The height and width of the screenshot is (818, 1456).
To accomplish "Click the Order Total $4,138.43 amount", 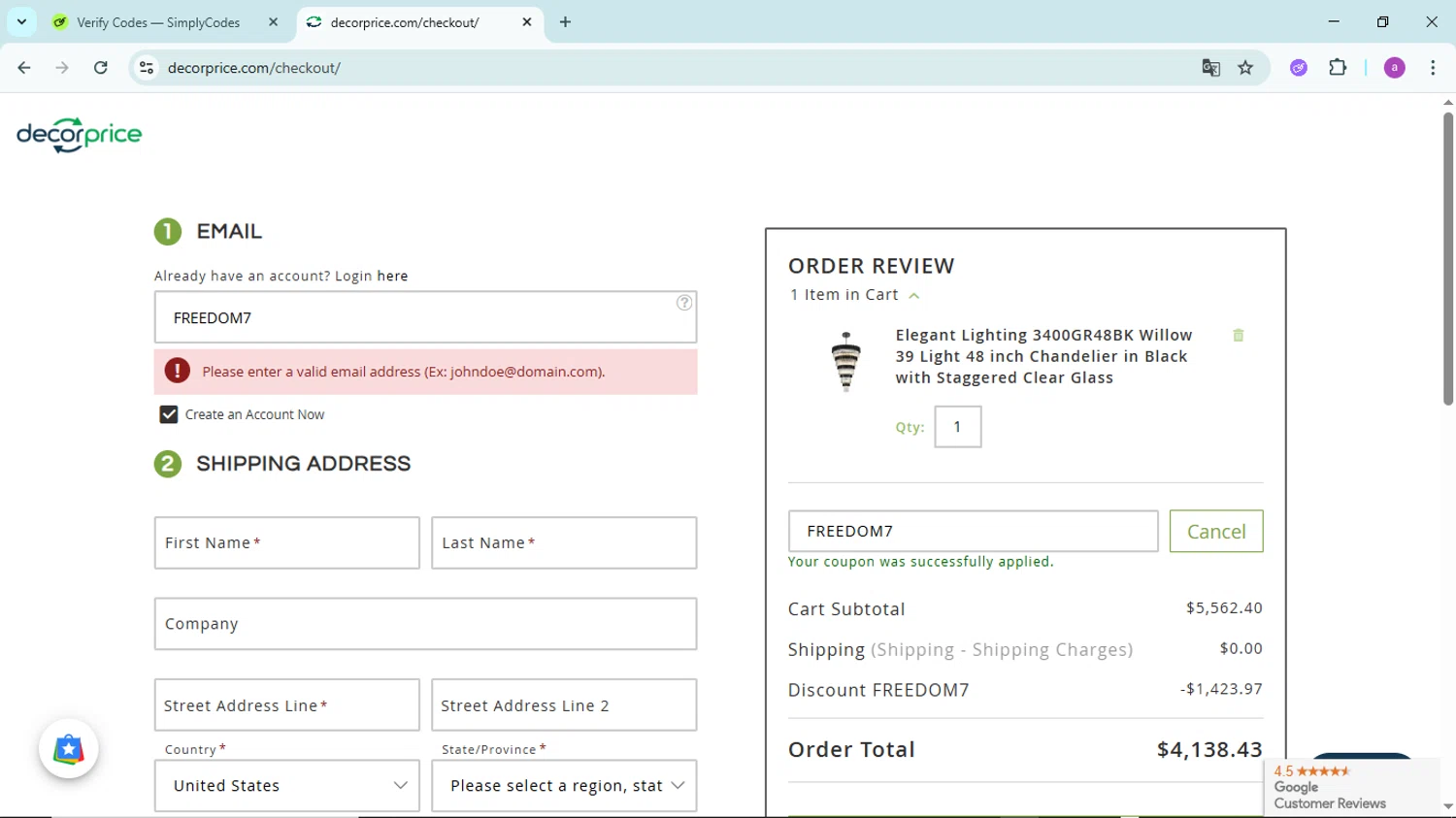I will 1209,749.
